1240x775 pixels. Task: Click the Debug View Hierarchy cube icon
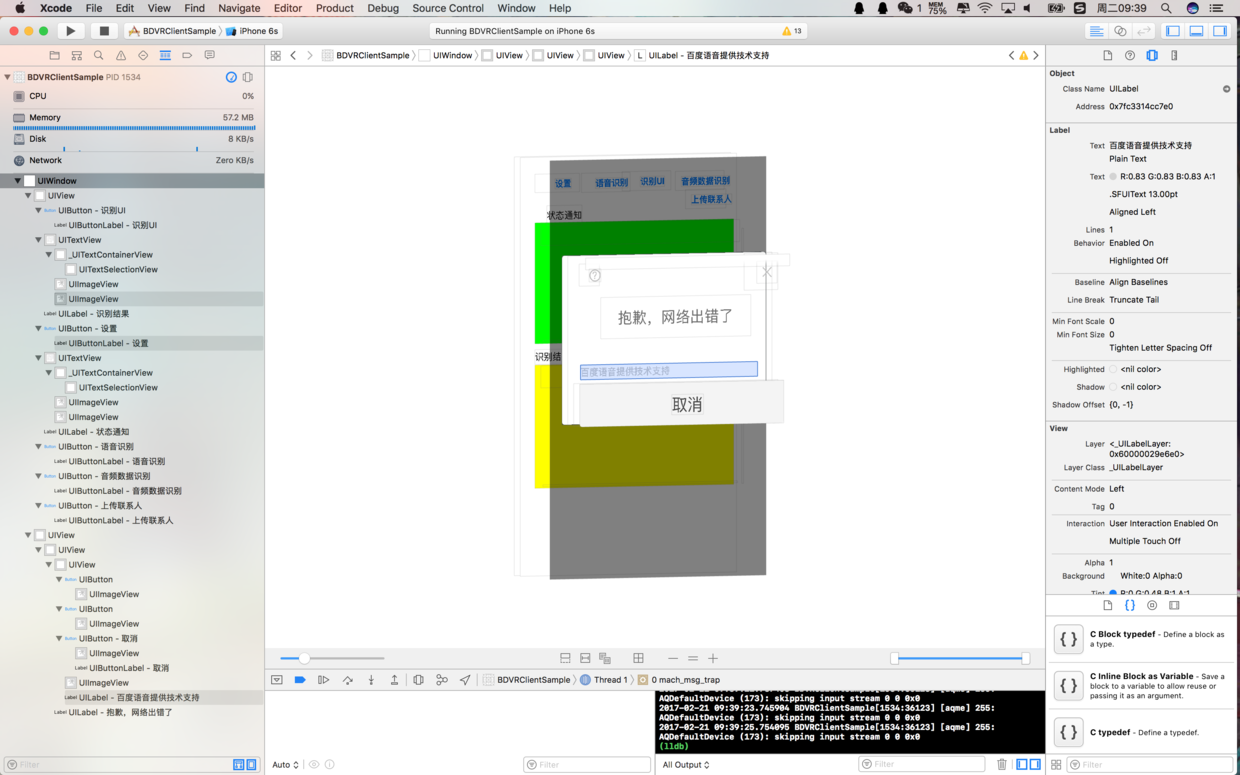418,679
